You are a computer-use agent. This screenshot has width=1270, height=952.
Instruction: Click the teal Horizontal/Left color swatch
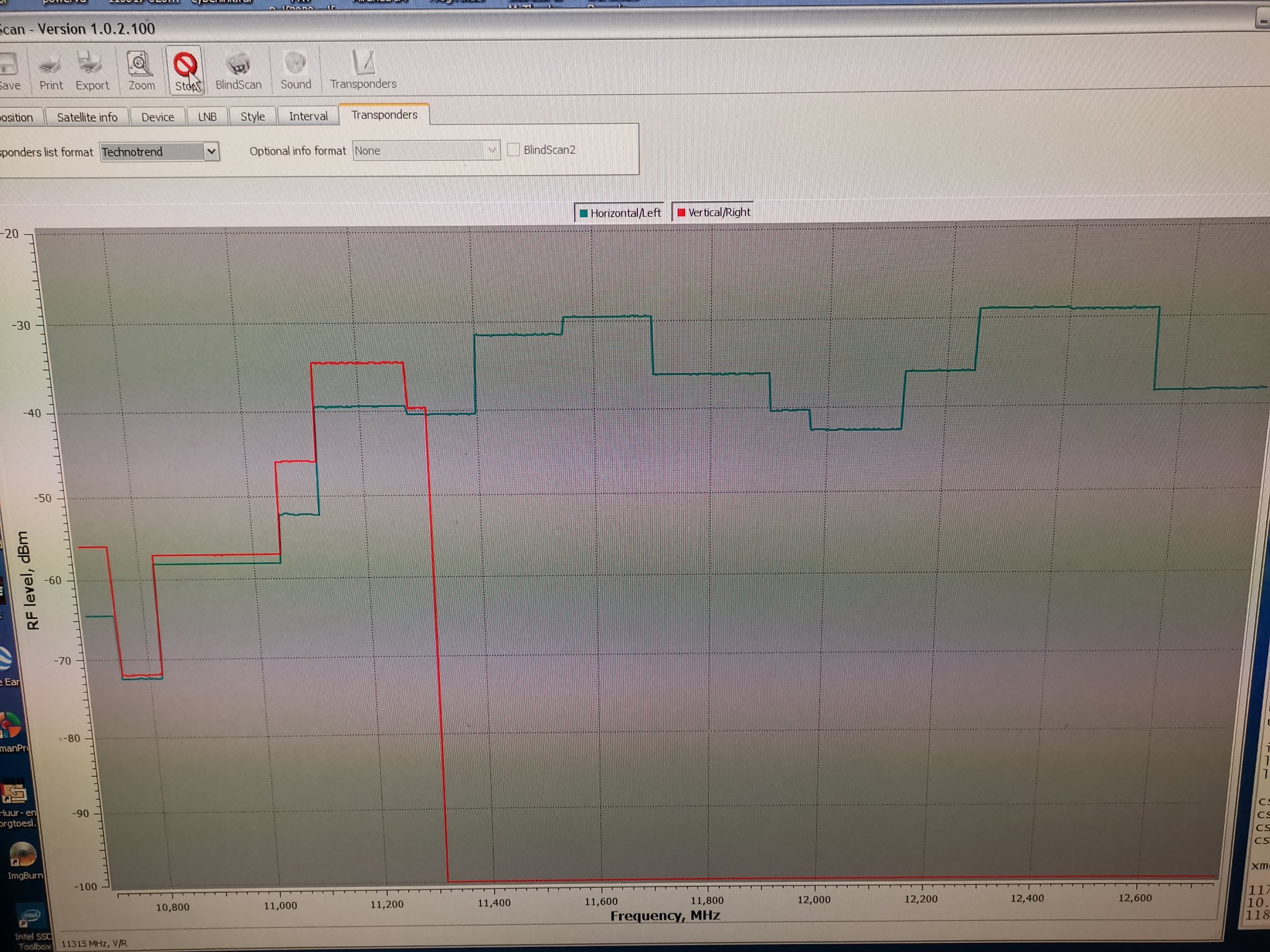(584, 213)
